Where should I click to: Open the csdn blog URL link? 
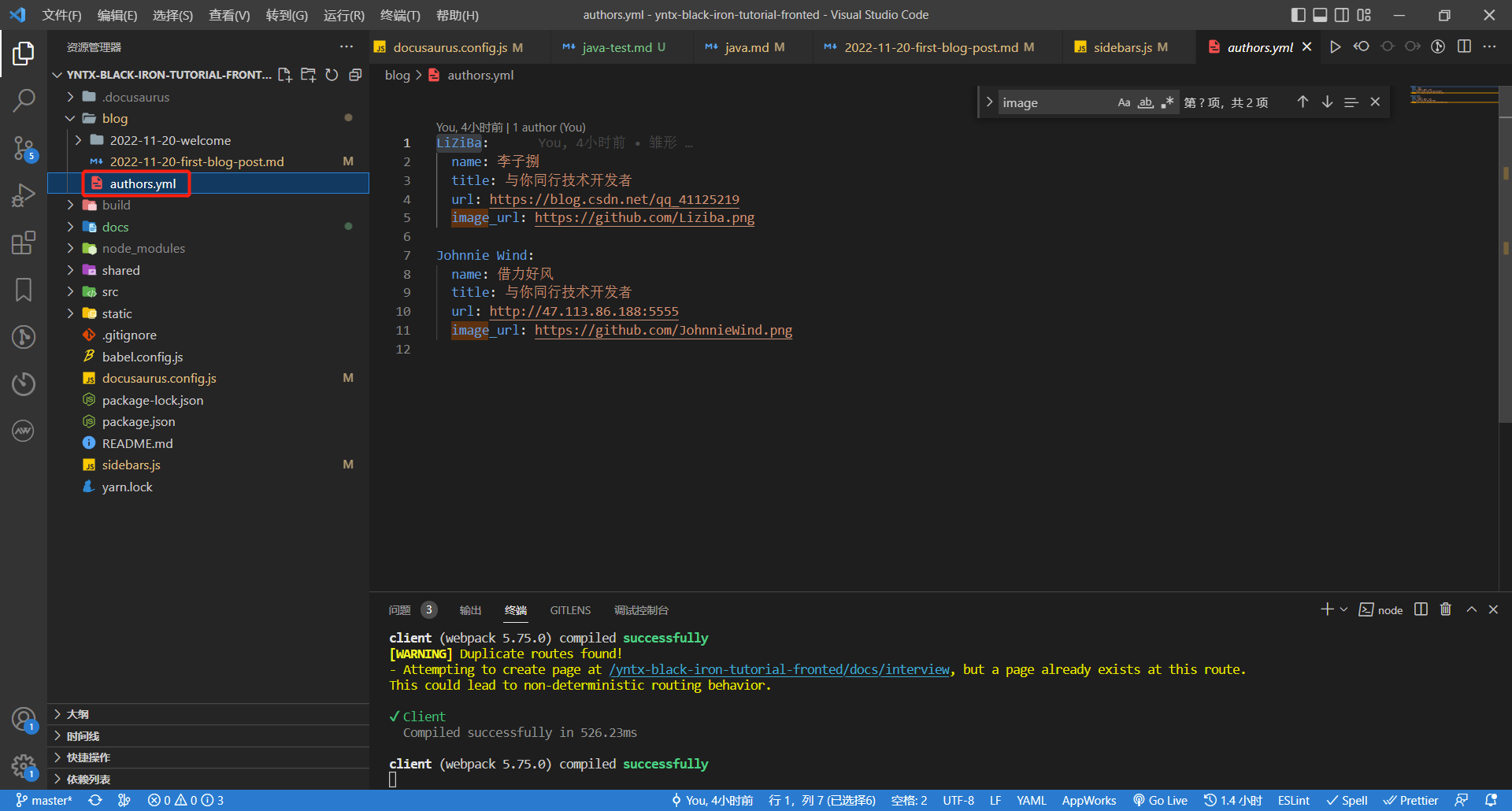(x=614, y=199)
